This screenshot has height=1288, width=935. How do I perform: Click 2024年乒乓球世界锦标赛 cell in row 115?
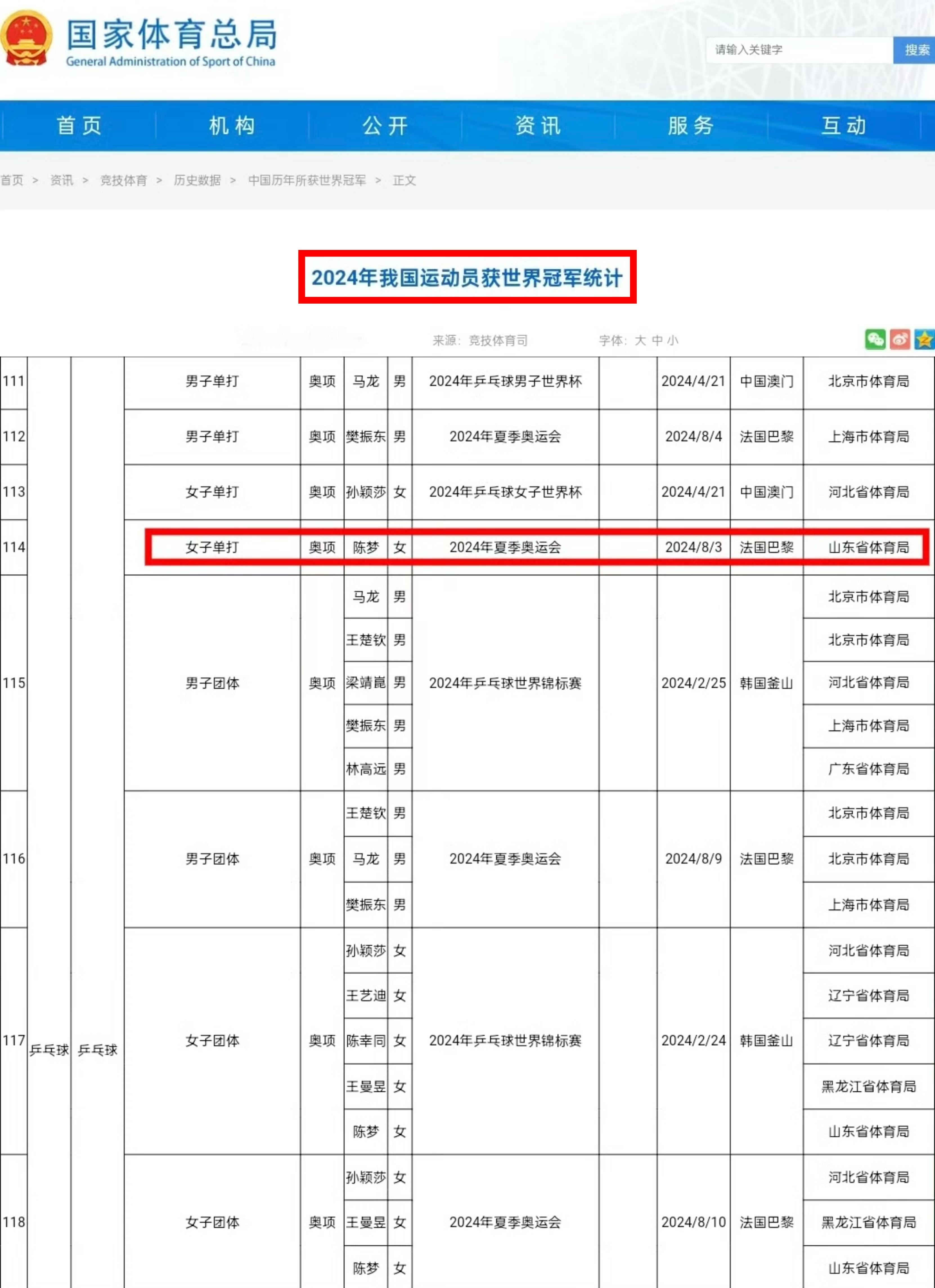pyautogui.click(x=505, y=683)
